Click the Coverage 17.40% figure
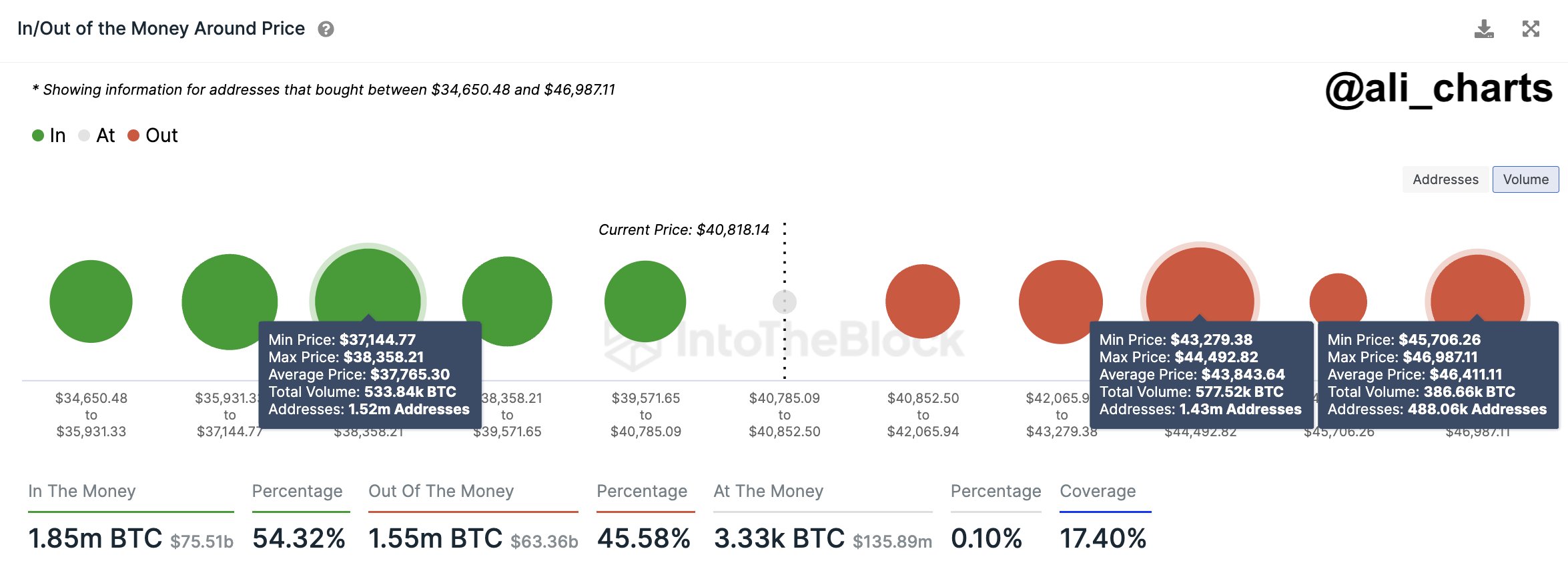 click(x=1103, y=538)
